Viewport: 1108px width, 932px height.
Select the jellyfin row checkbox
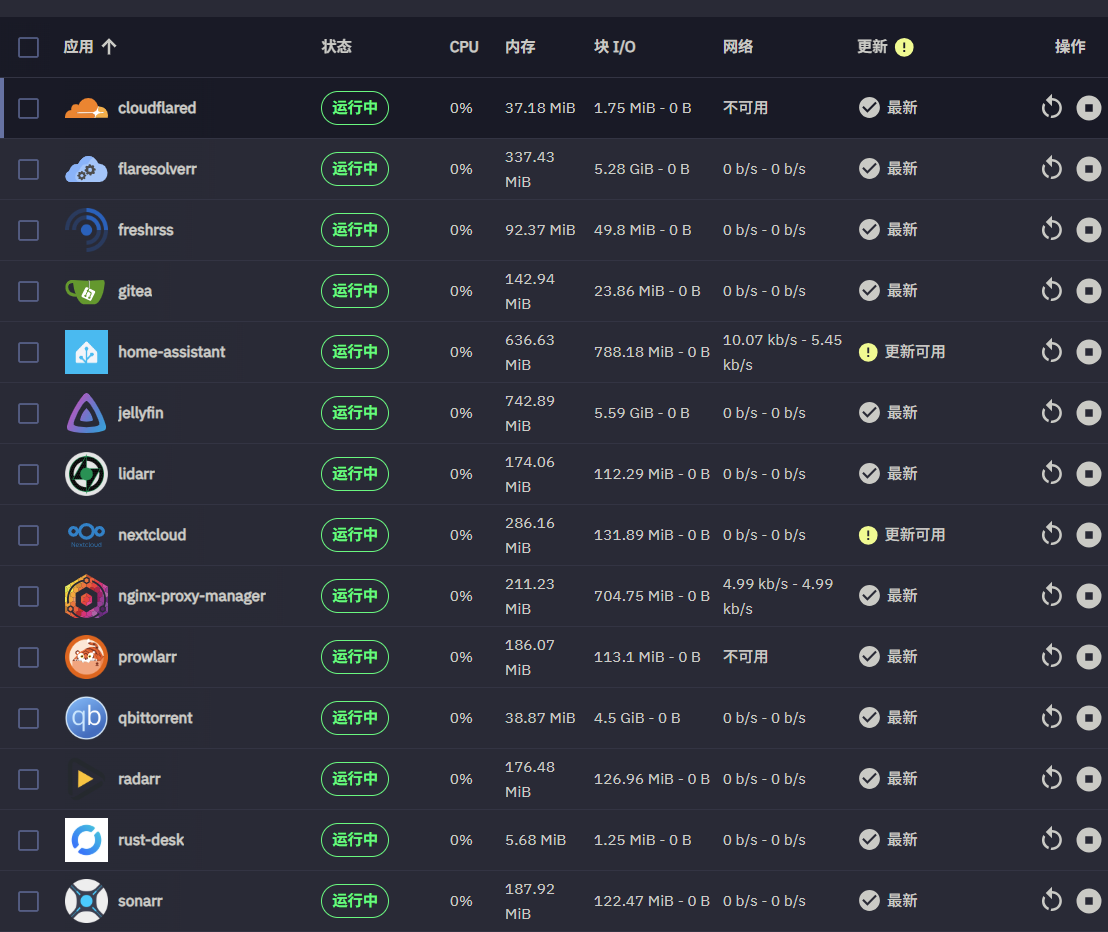coord(28,413)
